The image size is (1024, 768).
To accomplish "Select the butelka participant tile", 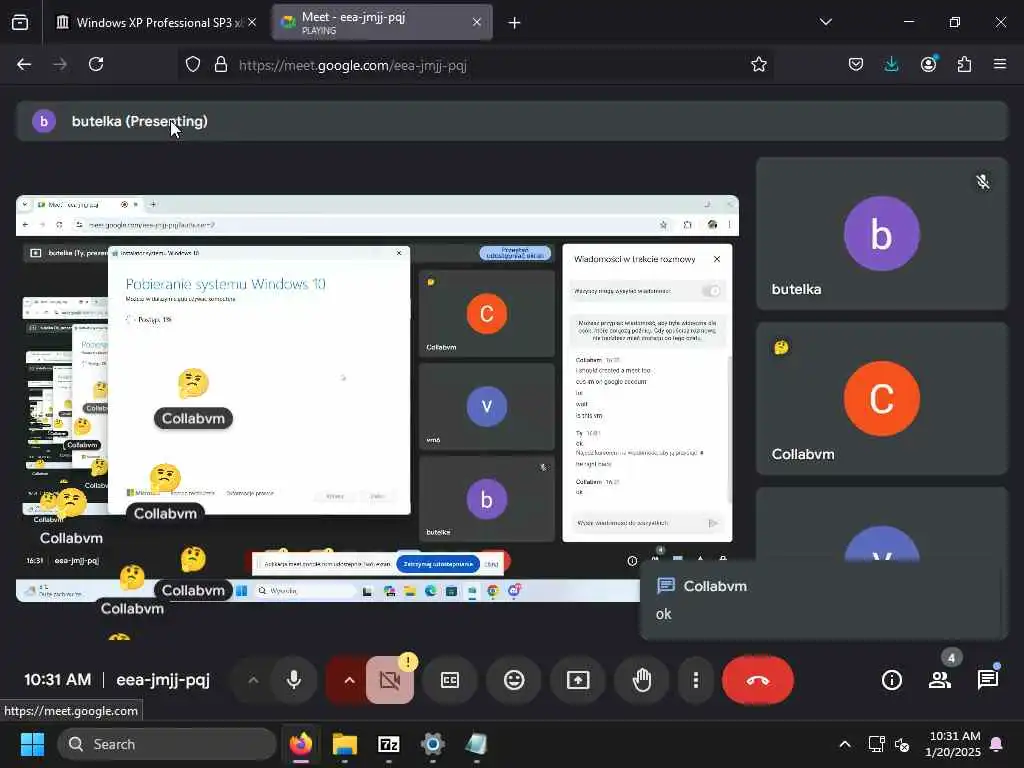I will click(882, 233).
